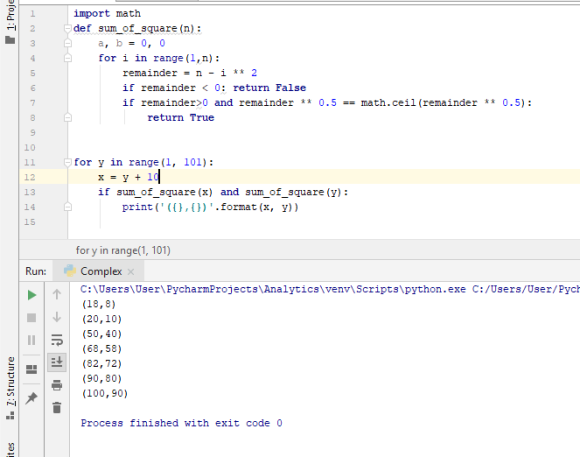Click on 'return False' in code
580x457 pixels.
[x=269, y=88]
